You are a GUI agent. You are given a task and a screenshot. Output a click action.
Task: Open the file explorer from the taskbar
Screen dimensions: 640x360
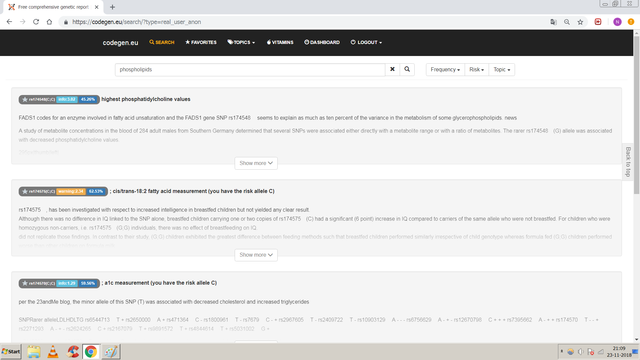[33, 351]
